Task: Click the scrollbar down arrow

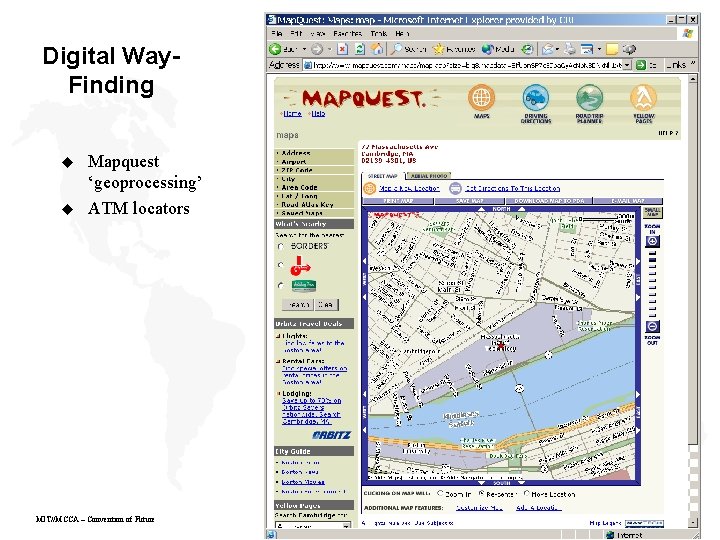Action: pyautogui.click(x=693, y=523)
